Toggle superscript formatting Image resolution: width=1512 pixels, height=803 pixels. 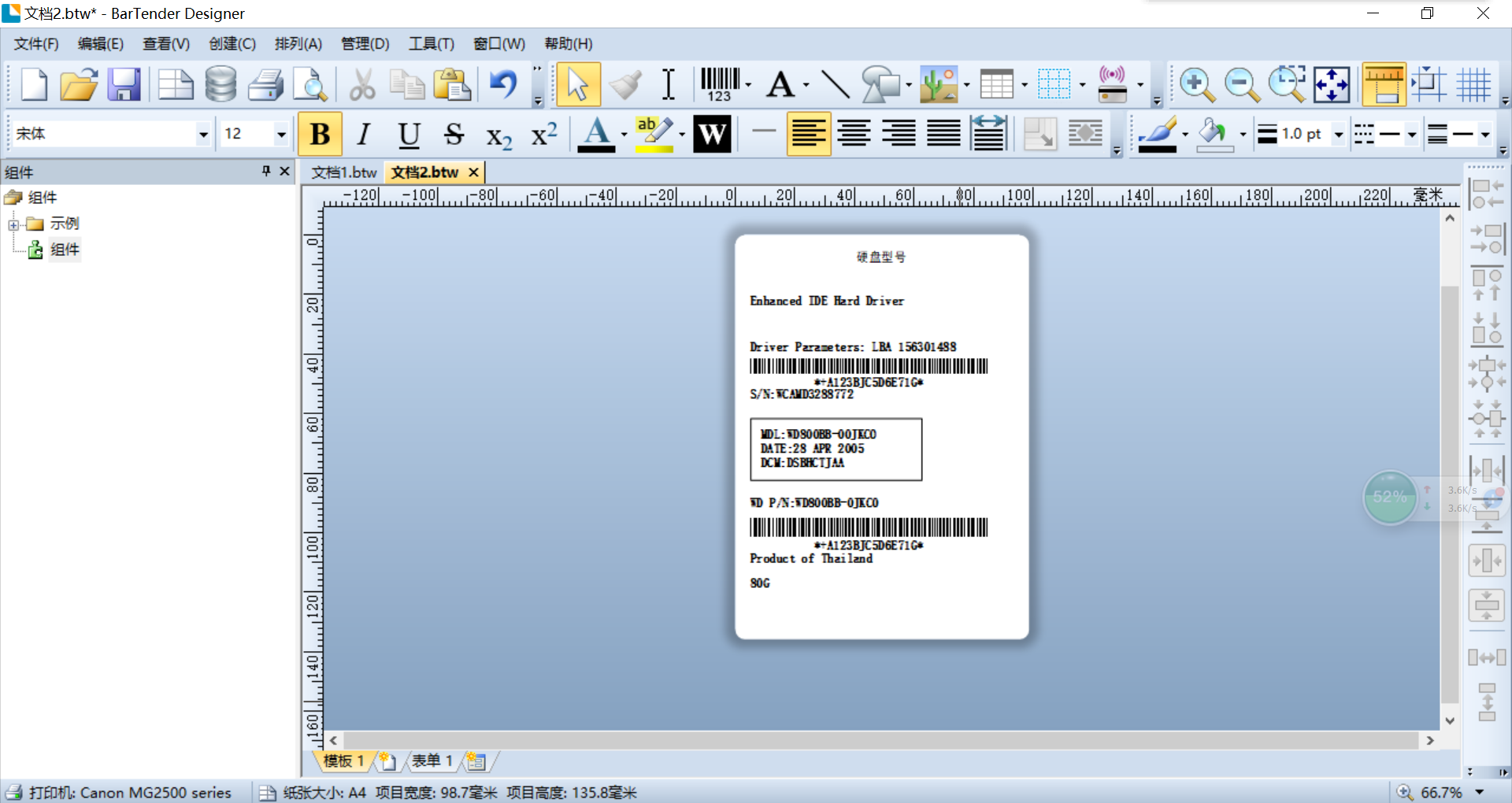[x=544, y=134]
